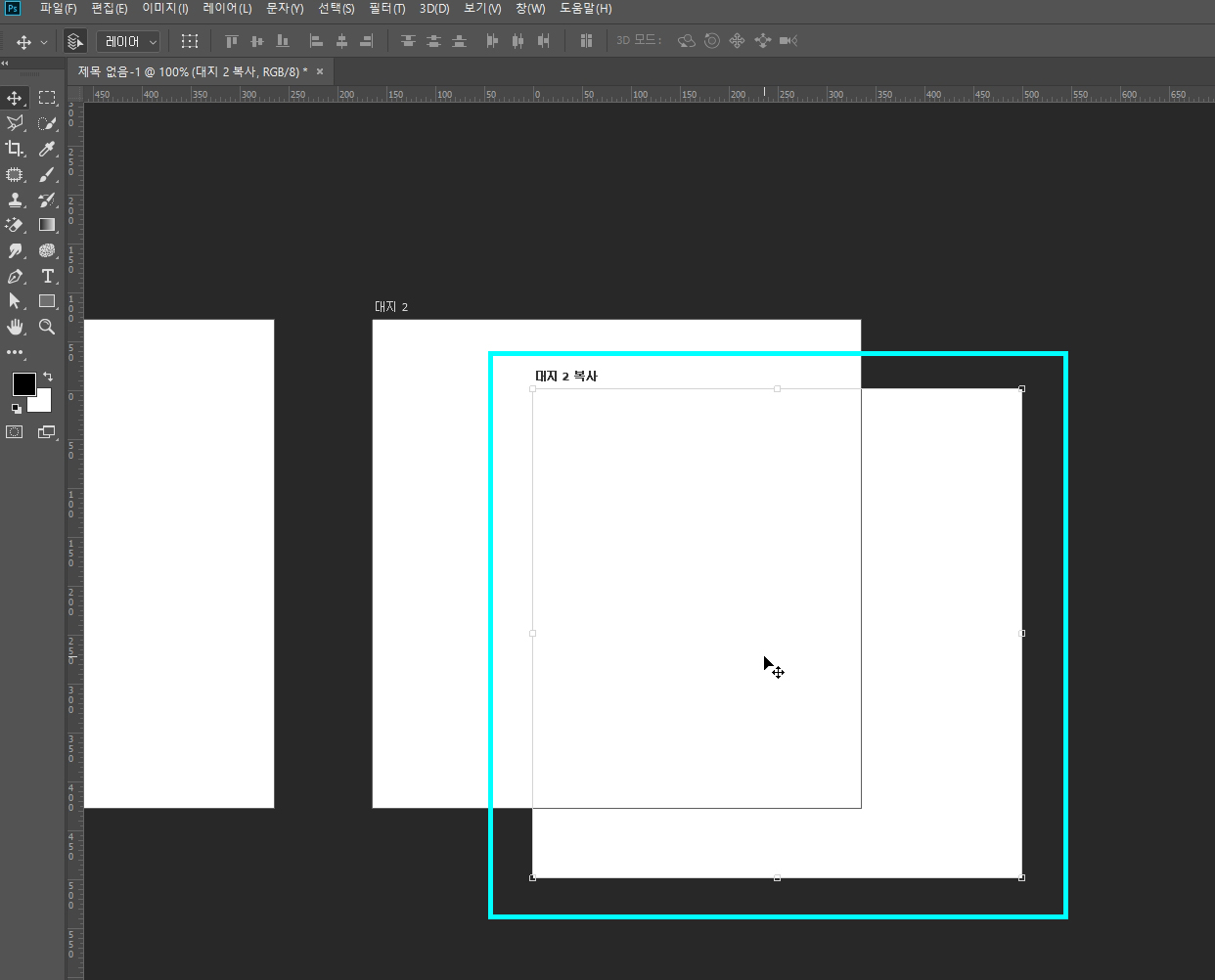Open Move tool preset picker arrow
The image size is (1215, 980).
(44, 42)
